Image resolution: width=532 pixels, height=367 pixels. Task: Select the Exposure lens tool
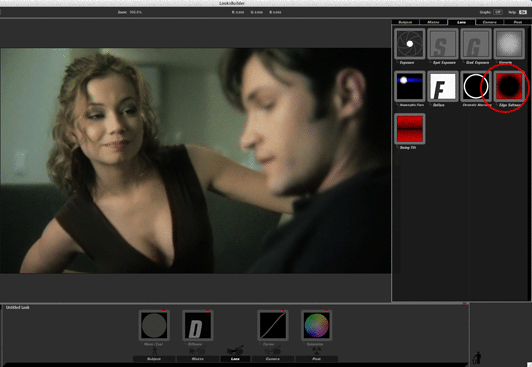coord(410,44)
